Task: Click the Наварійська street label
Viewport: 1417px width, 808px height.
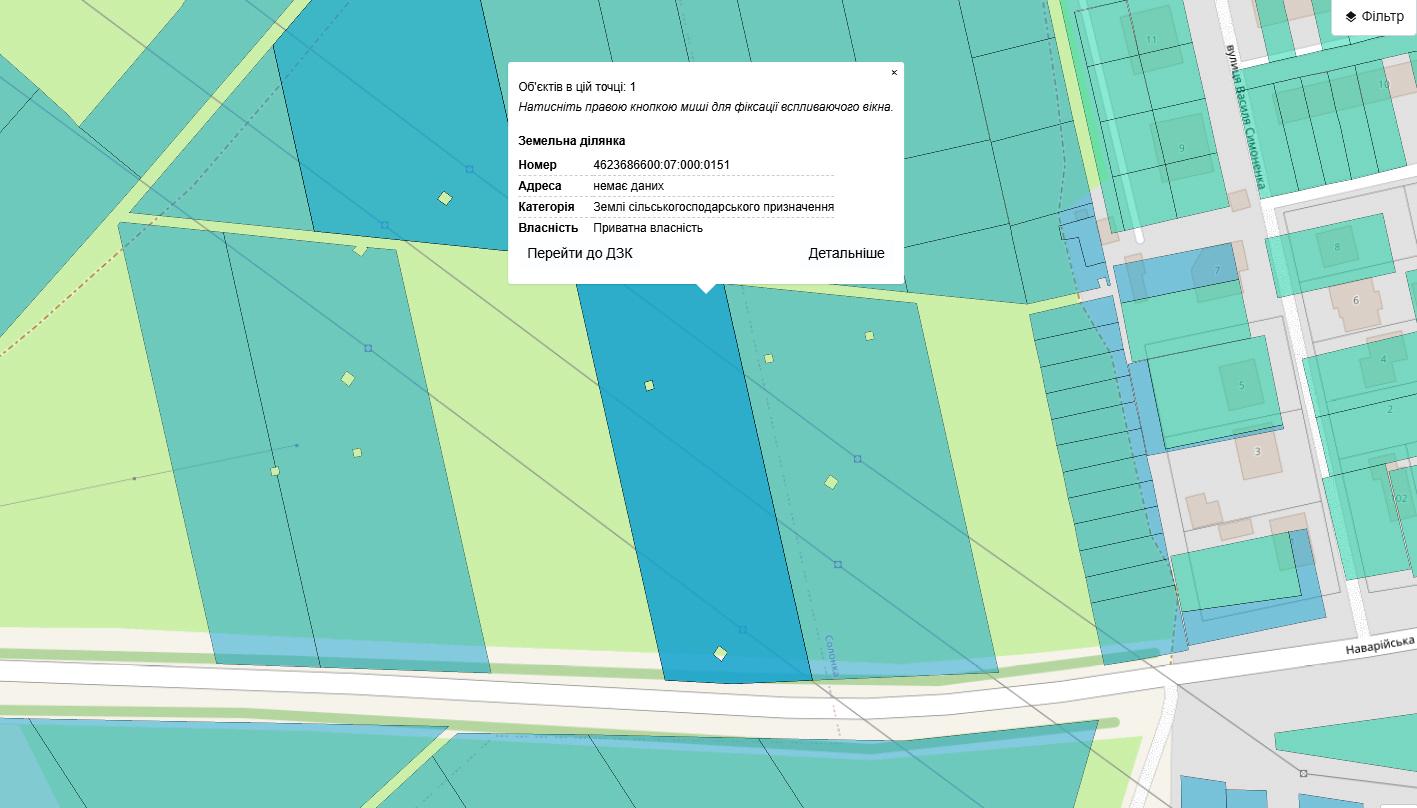Action: [x=1378, y=645]
